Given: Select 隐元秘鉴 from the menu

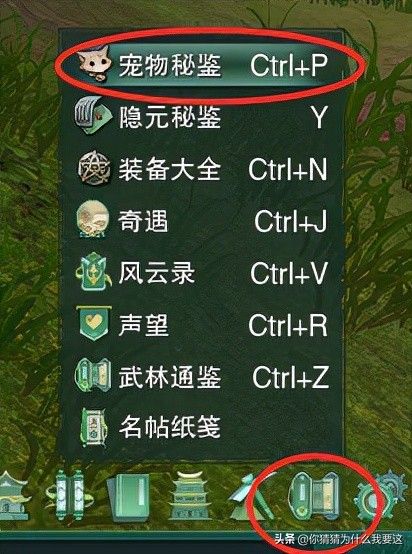Looking at the screenshot, I should pyautogui.click(x=203, y=117).
